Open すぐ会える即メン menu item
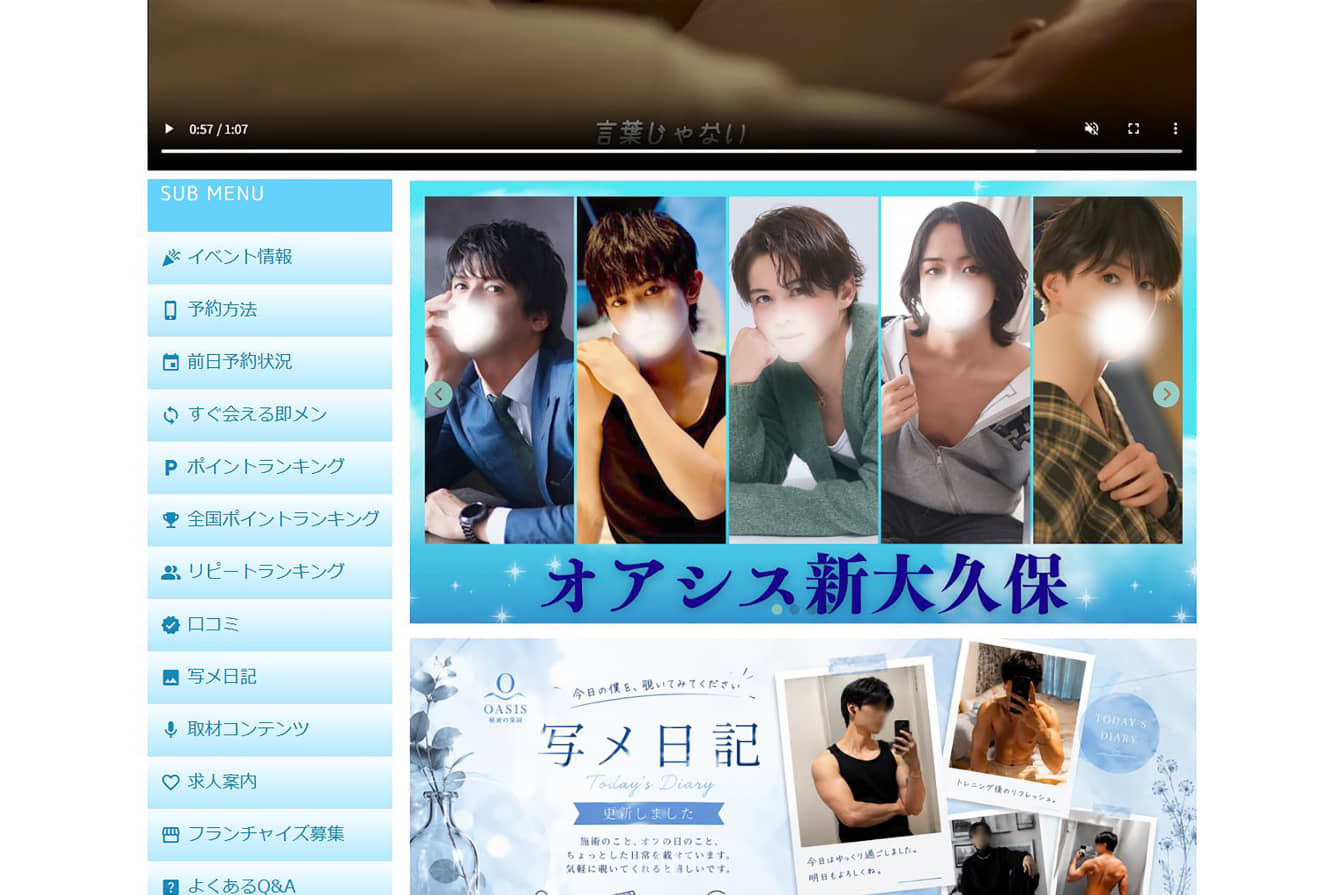1328x895 pixels. [x=270, y=415]
